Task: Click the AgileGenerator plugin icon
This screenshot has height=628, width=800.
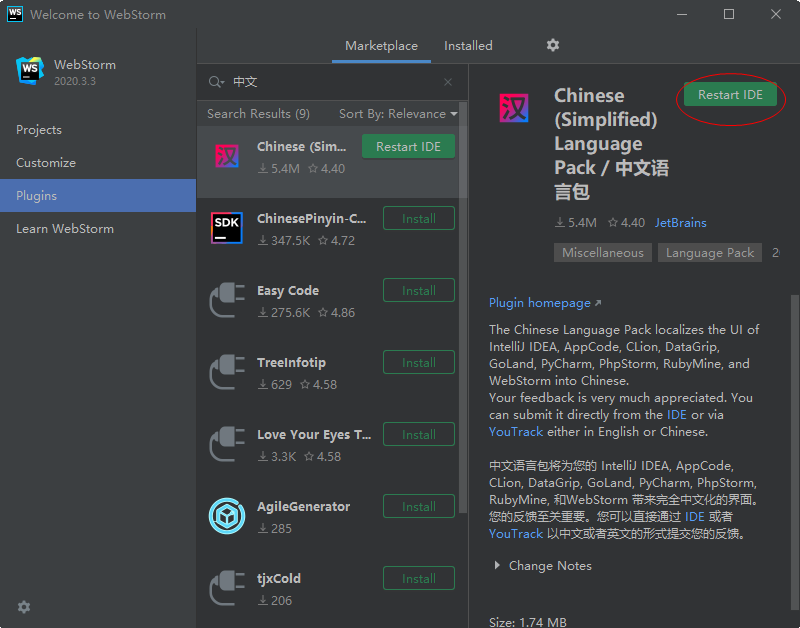Action: pyautogui.click(x=227, y=516)
